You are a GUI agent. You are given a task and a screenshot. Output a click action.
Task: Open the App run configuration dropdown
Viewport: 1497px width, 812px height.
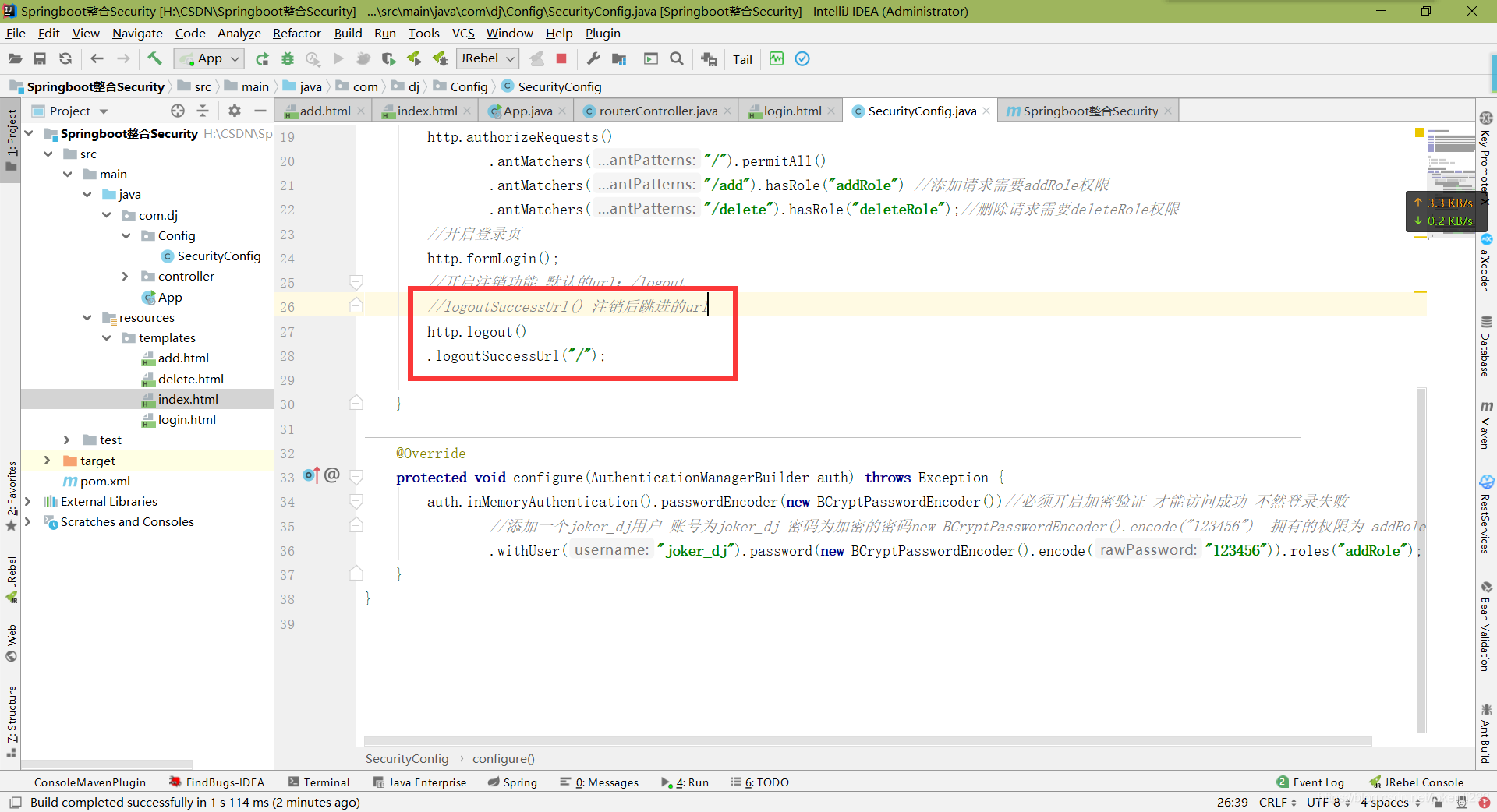(209, 58)
